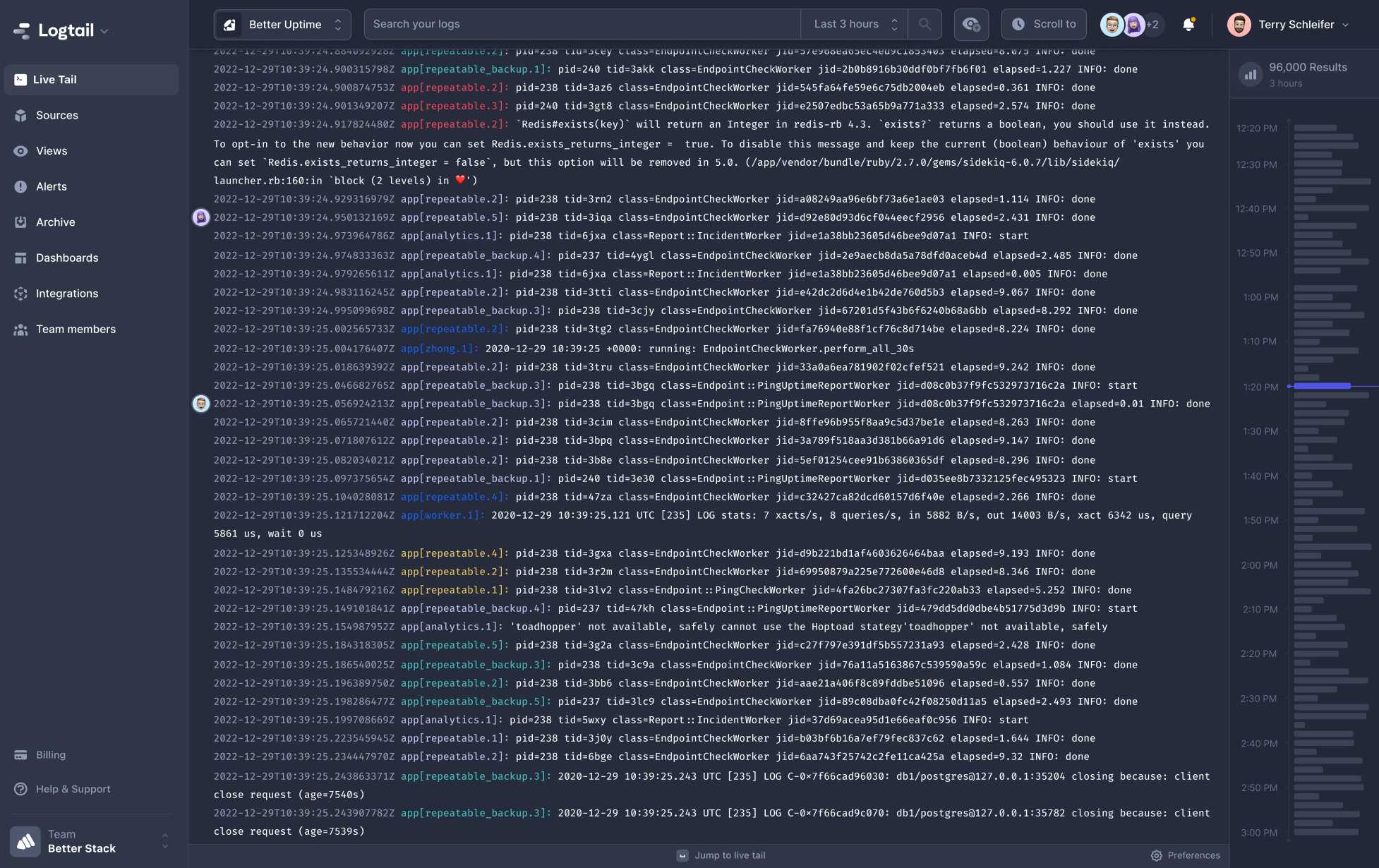Open the Sources section in sidebar

[x=57, y=116]
